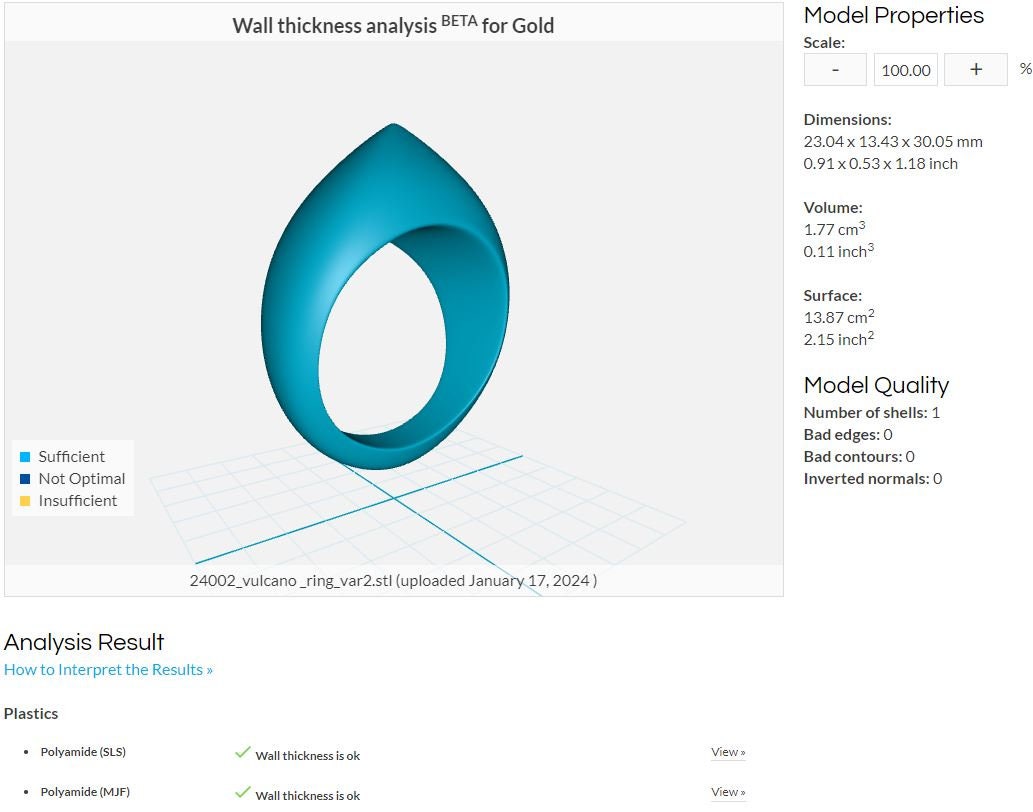Click the Model Quality heading
This screenshot has height=812, width=1033.
[876, 385]
